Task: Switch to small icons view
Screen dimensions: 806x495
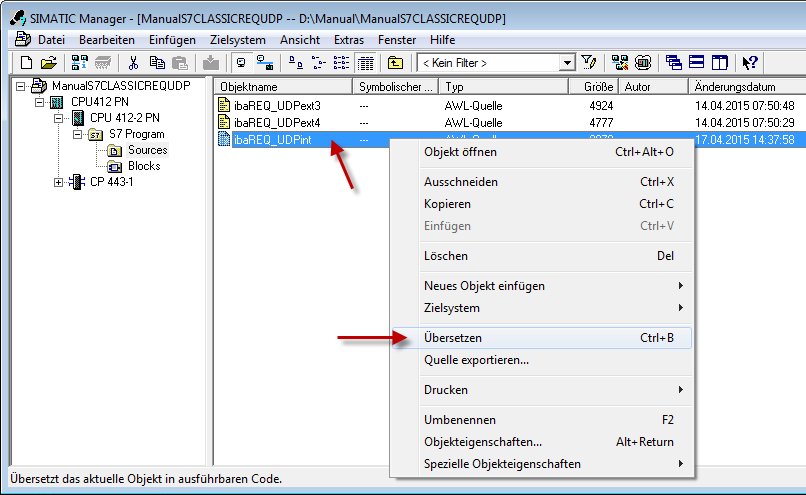Action: 319,63
